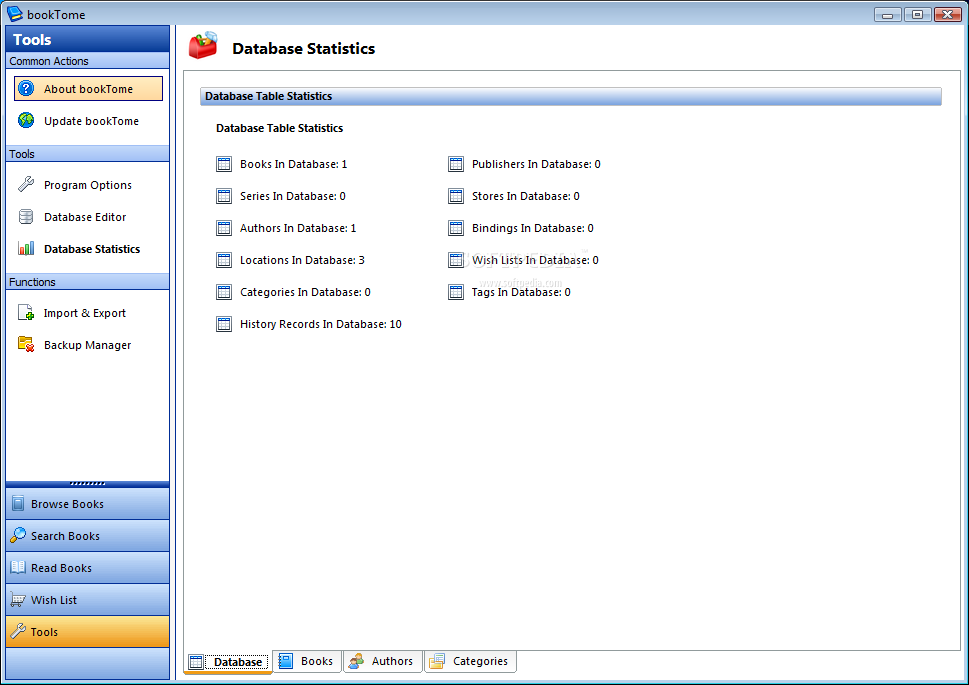
Task: Click the table icon beside Books In Database
Action: click(224, 164)
